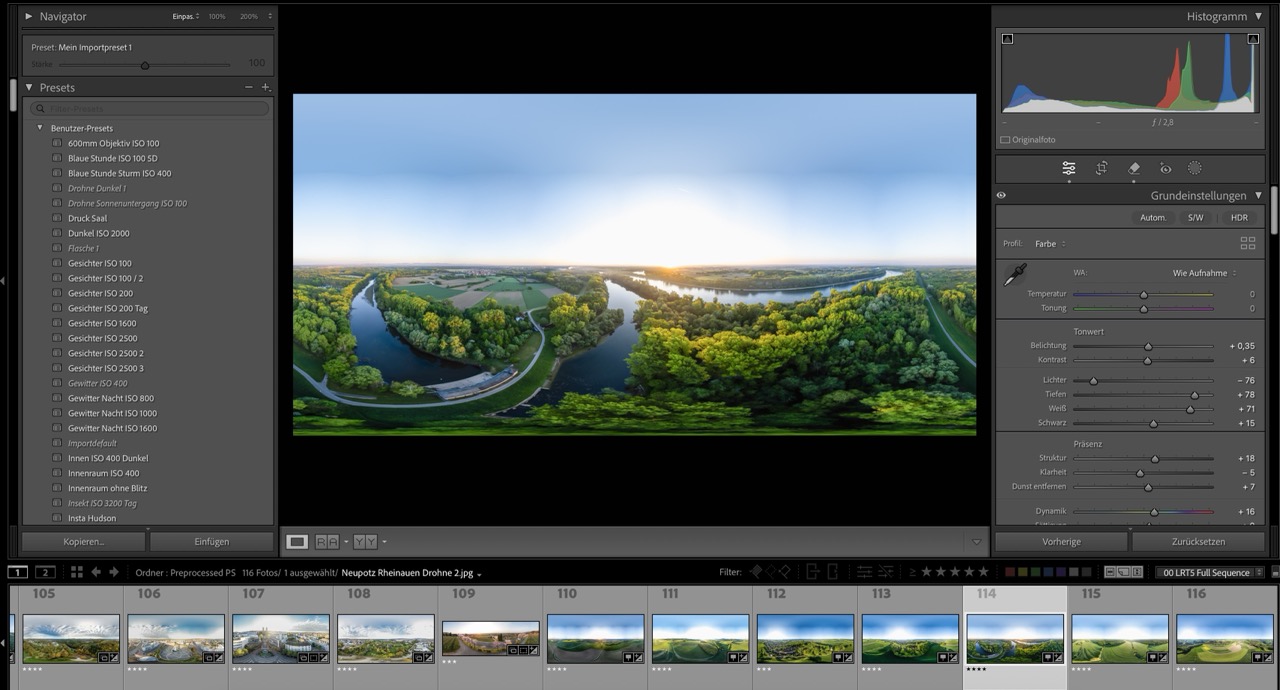
Task: Open white balance Wie Aufnahme dropdown
Action: click(1205, 273)
